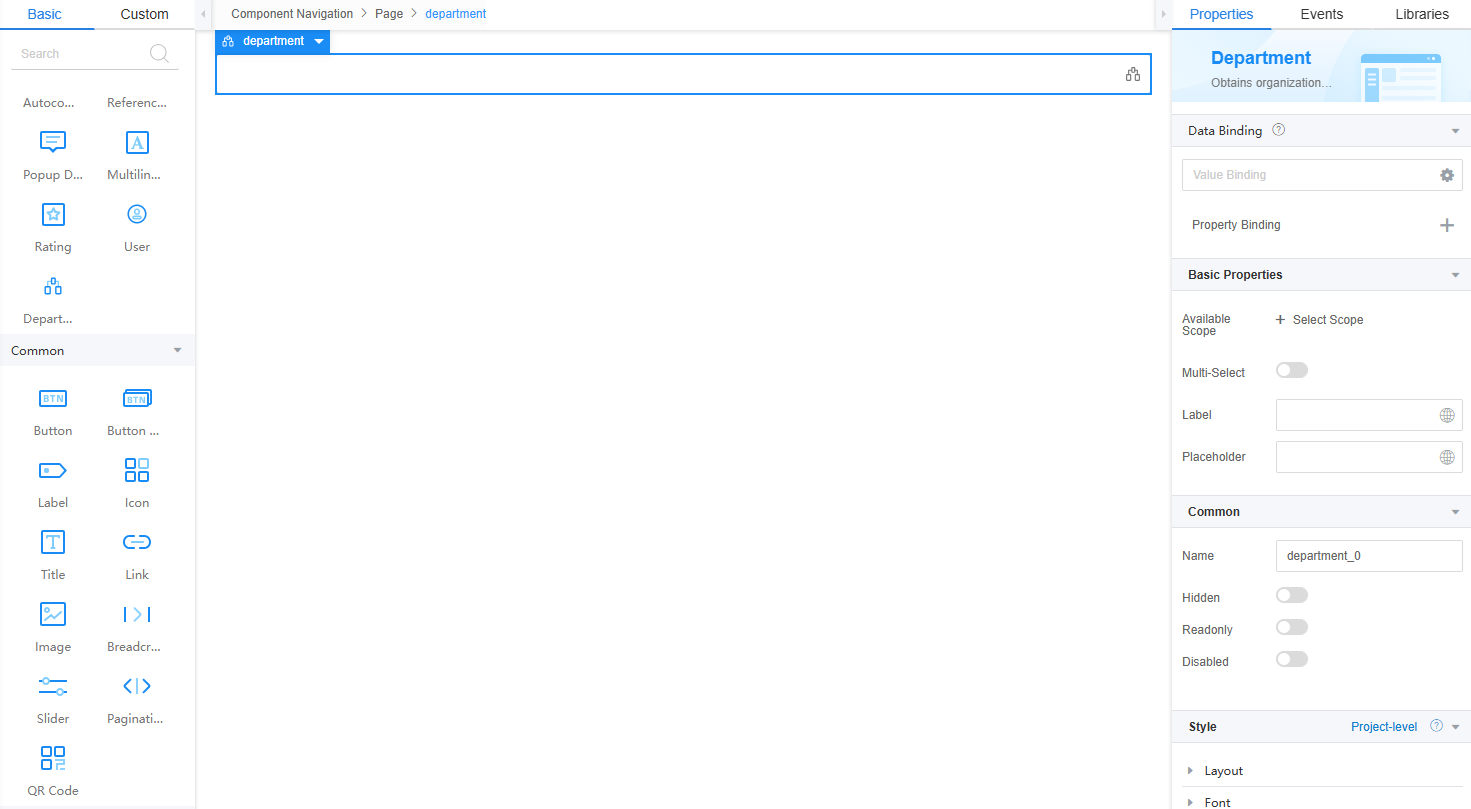Open the department component dropdown arrow

[318, 41]
